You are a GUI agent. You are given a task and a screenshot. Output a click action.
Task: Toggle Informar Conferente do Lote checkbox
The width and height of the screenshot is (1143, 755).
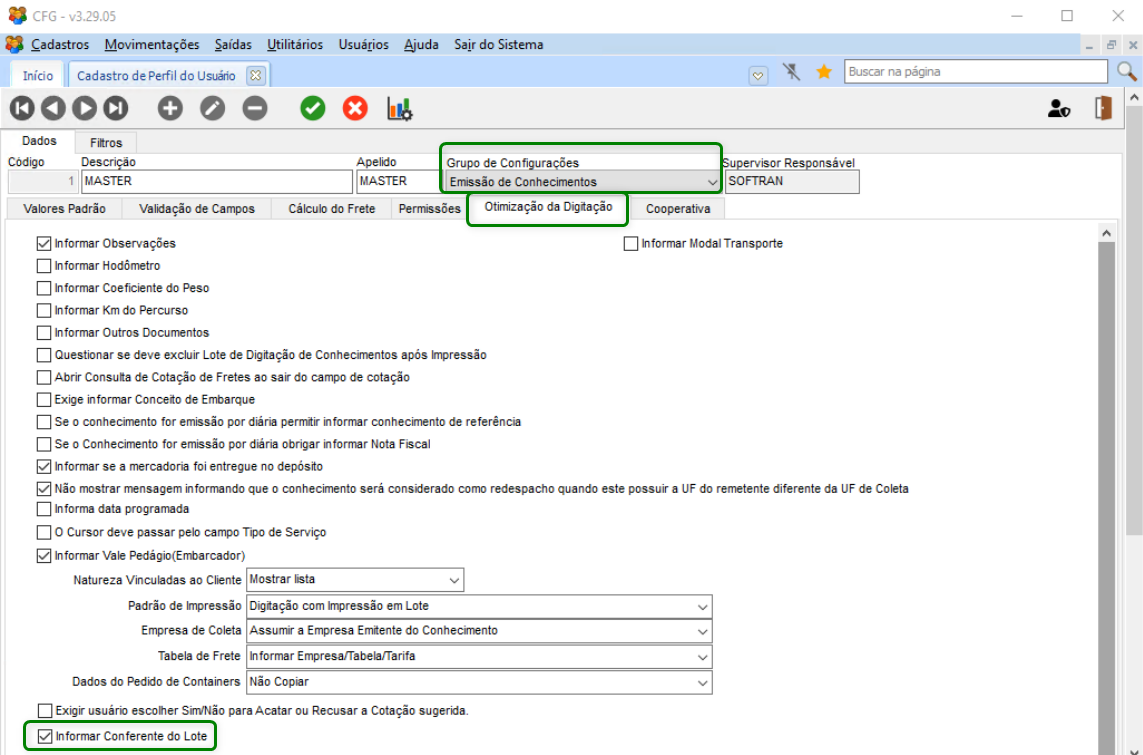click(44, 736)
